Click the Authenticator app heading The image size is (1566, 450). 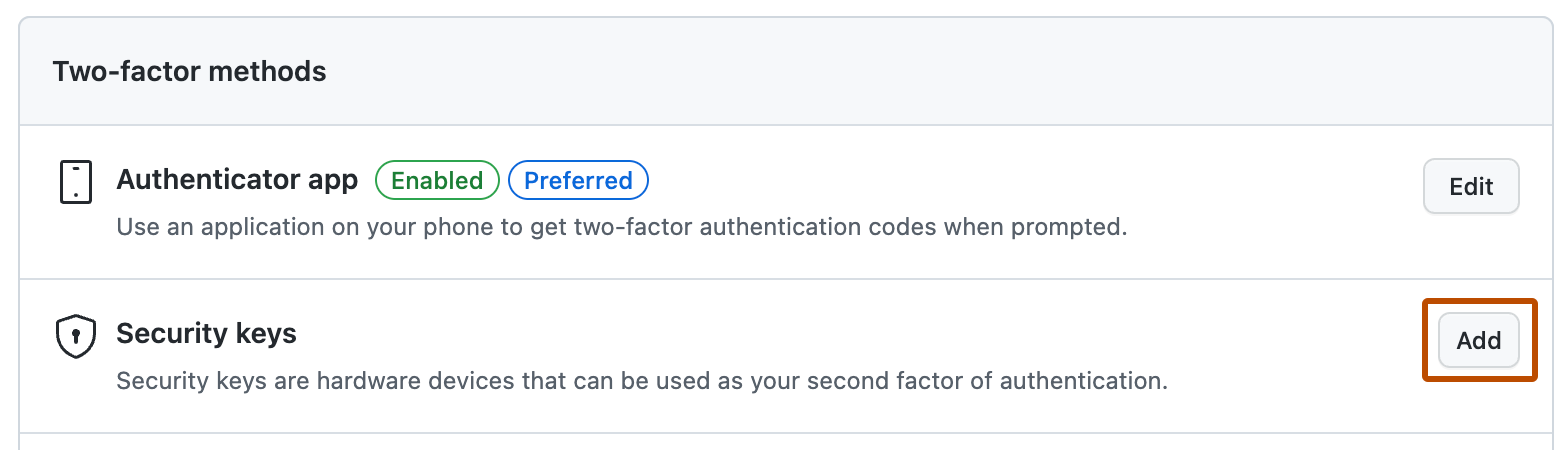click(x=237, y=180)
